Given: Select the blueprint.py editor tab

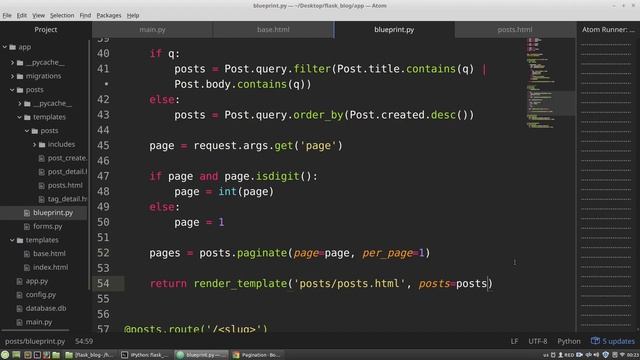Looking at the screenshot, I should 394,29.
